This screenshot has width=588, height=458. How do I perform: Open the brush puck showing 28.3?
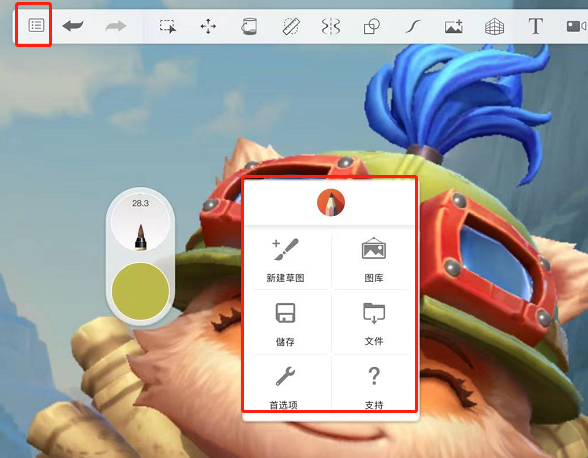tap(140, 223)
